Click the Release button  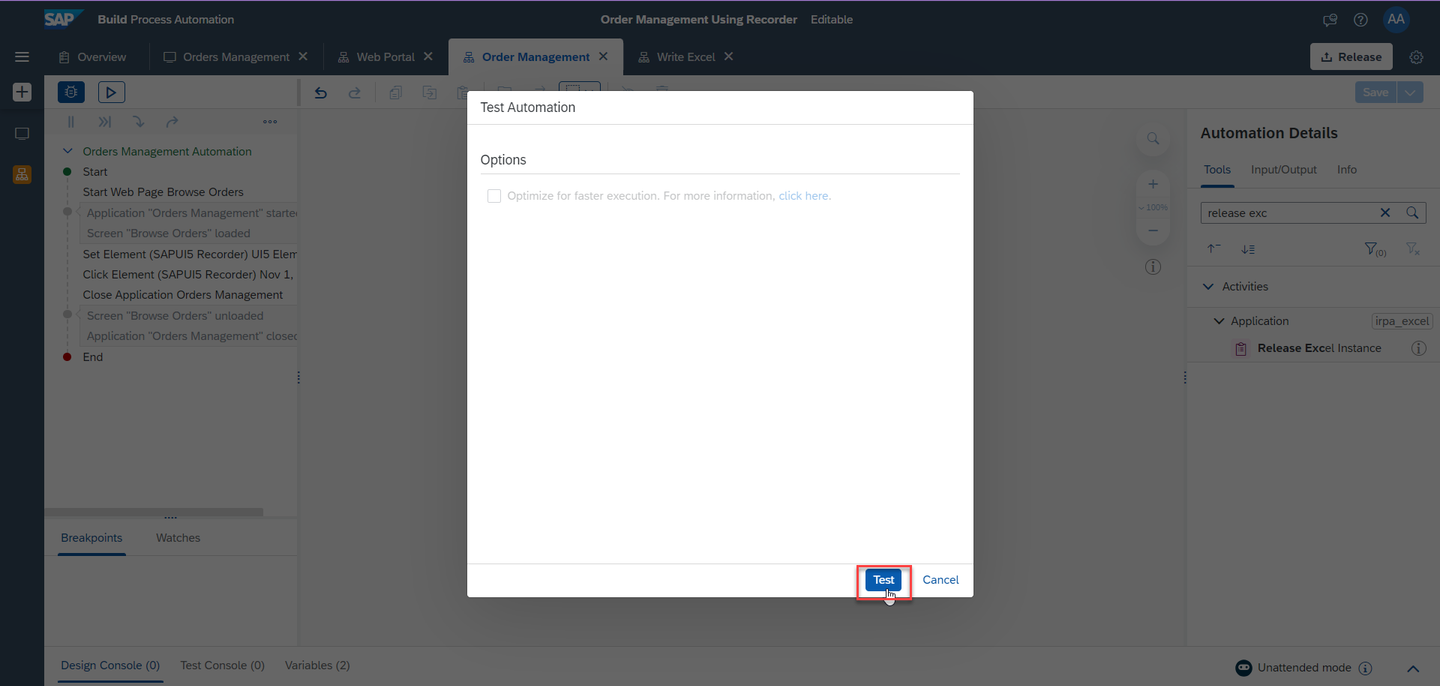tap(1351, 57)
